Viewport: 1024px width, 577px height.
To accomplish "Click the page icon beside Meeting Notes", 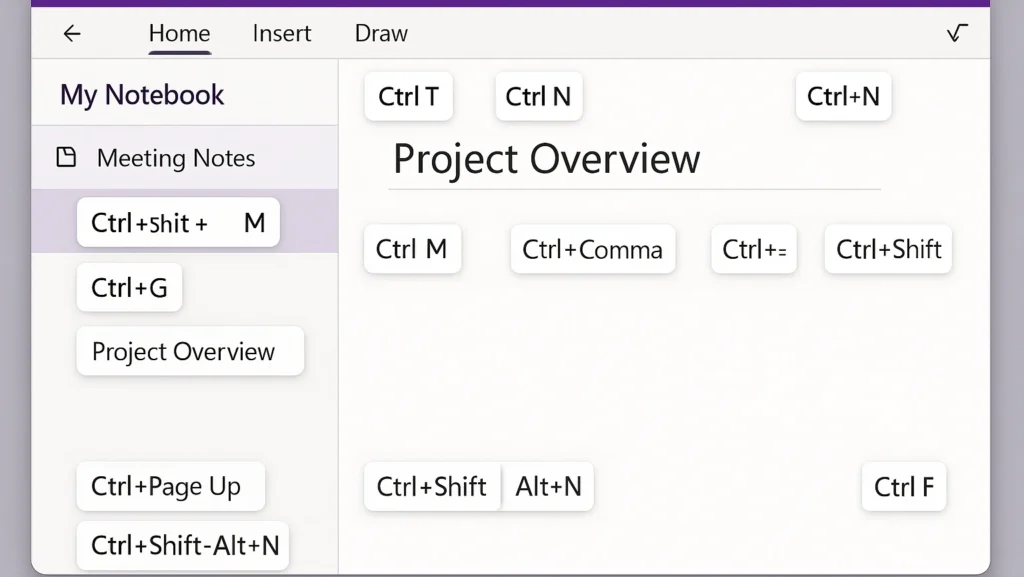I will point(65,157).
